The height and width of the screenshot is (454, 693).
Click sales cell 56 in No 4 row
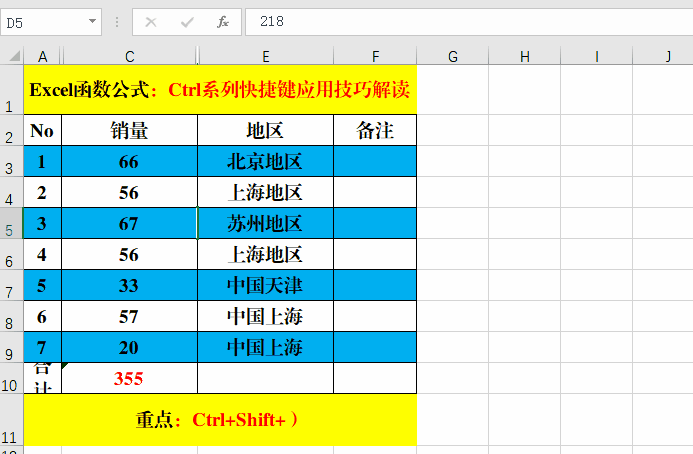click(x=129, y=254)
